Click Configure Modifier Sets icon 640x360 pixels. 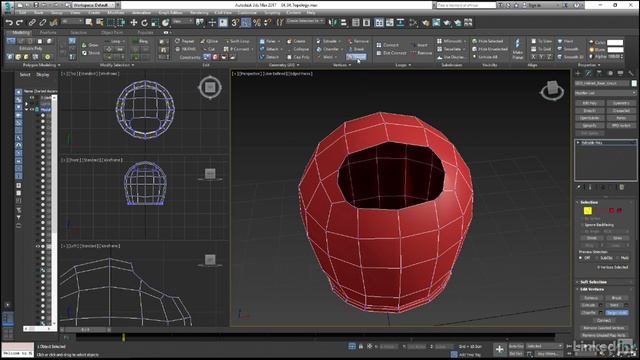click(622, 187)
